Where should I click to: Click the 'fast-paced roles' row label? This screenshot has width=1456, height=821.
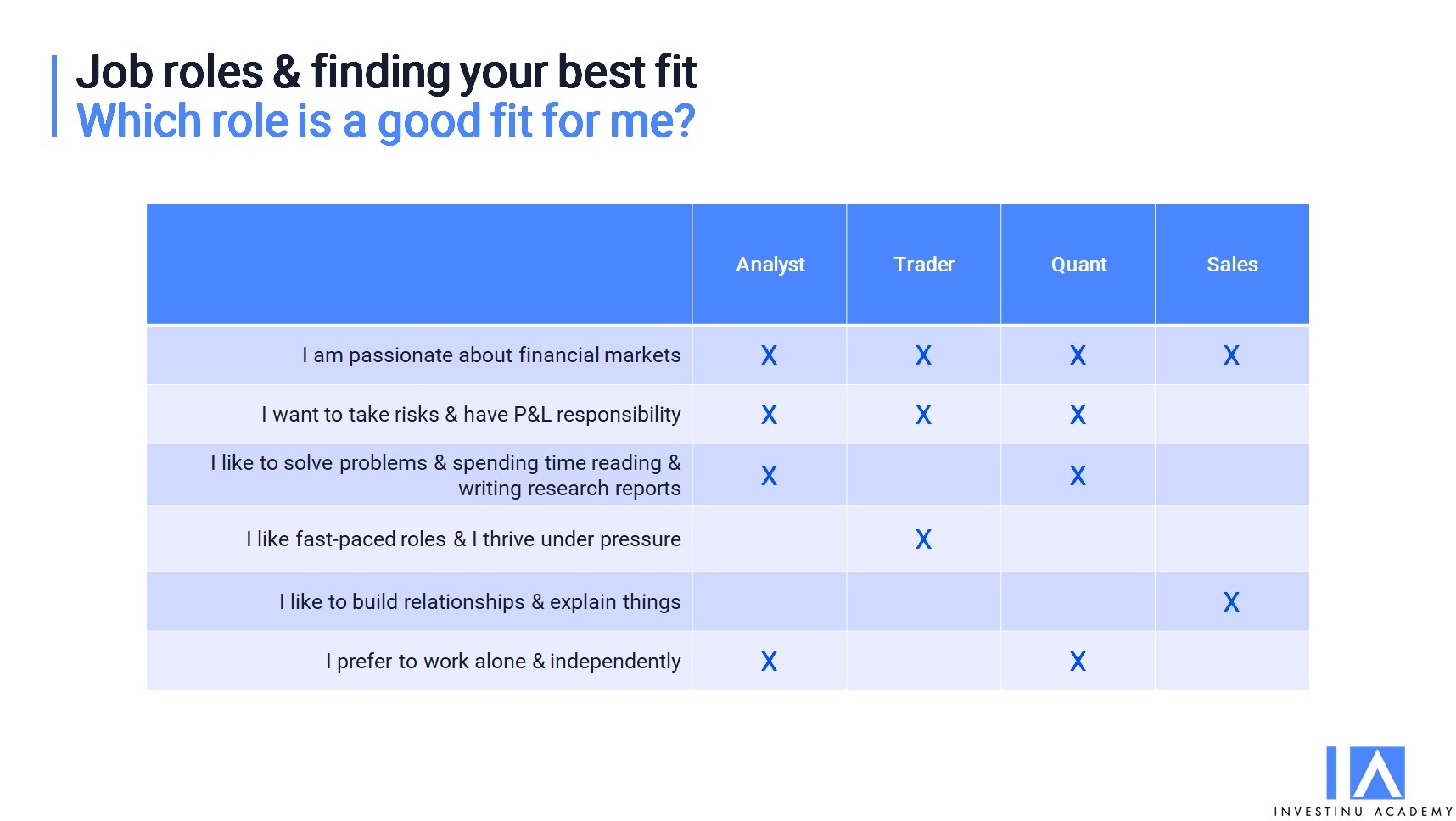(x=463, y=539)
